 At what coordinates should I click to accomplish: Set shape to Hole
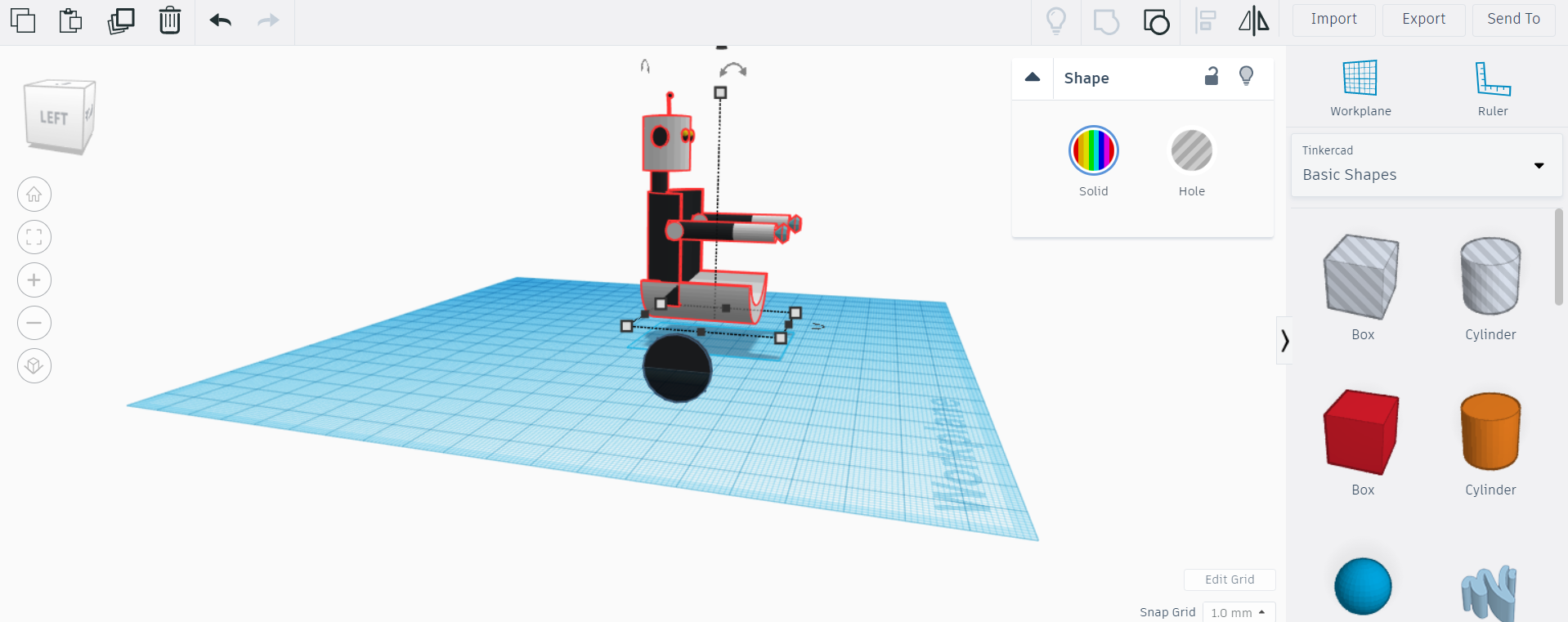tap(1192, 150)
